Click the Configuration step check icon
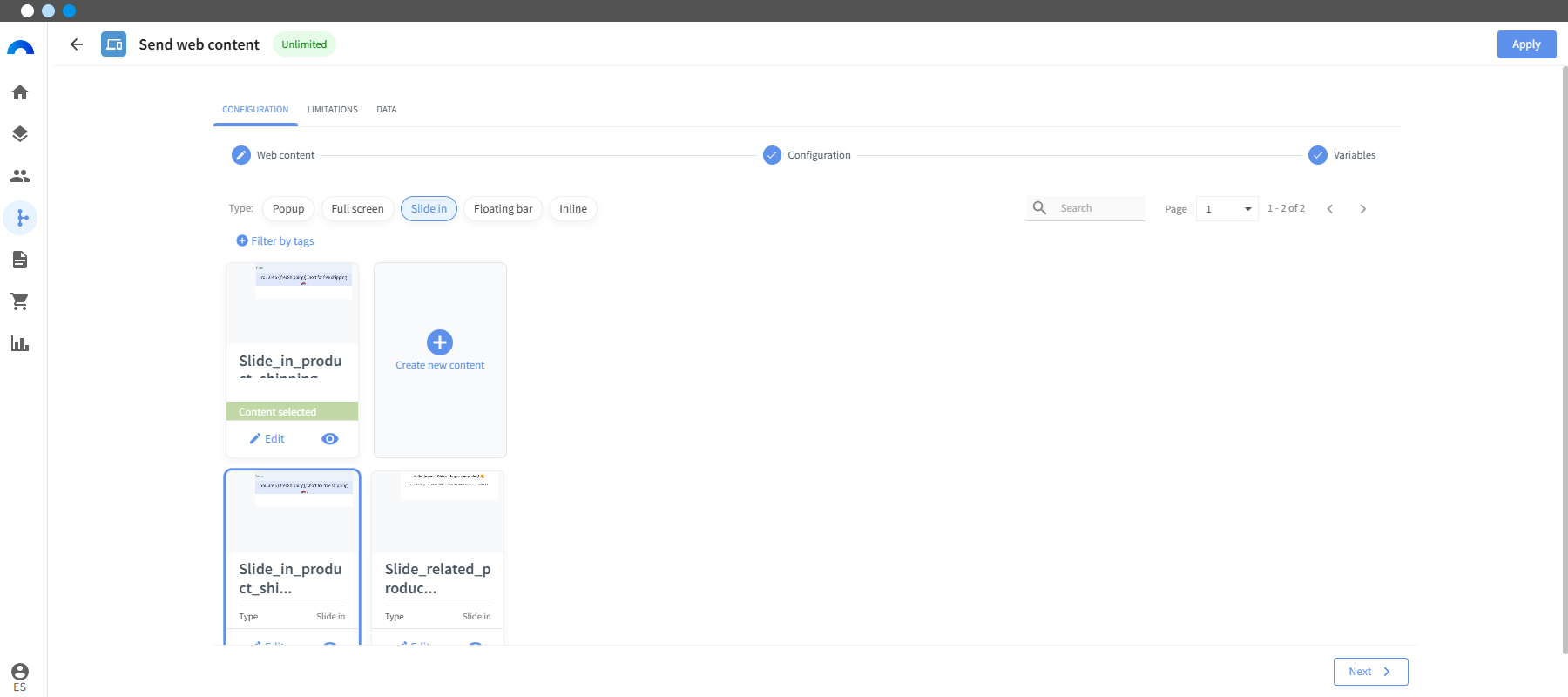 click(x=772, y=155)
